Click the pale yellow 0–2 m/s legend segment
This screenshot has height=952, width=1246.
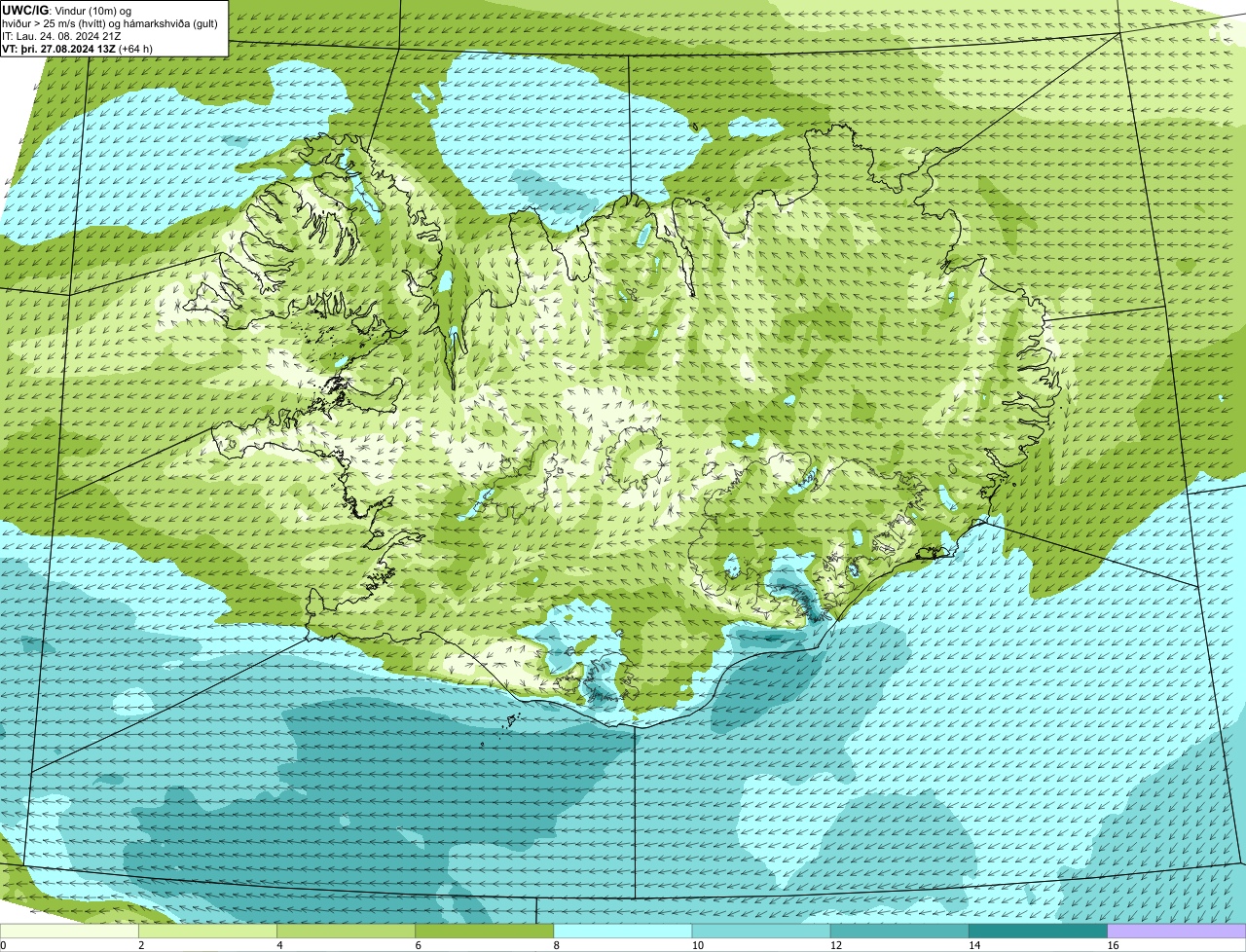click(69, 931)
